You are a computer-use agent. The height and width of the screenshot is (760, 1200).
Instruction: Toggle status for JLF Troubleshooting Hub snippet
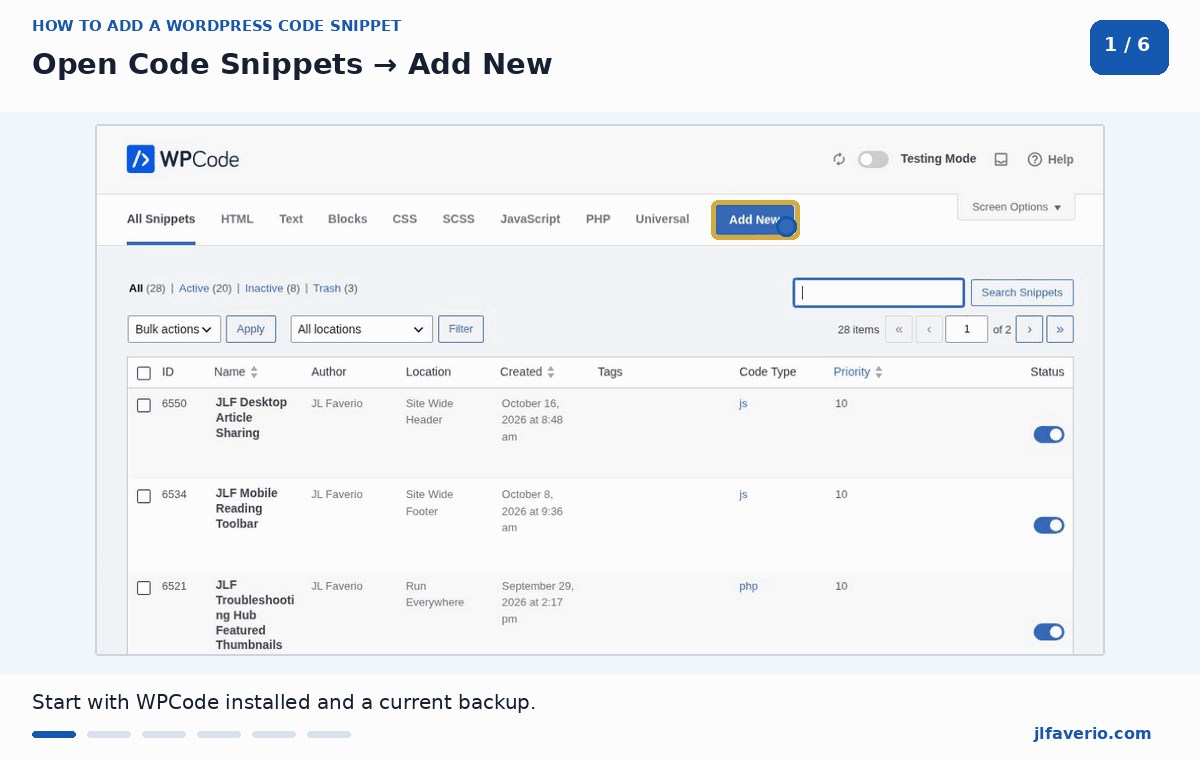pyautogui.click(x=1049, y=632)
